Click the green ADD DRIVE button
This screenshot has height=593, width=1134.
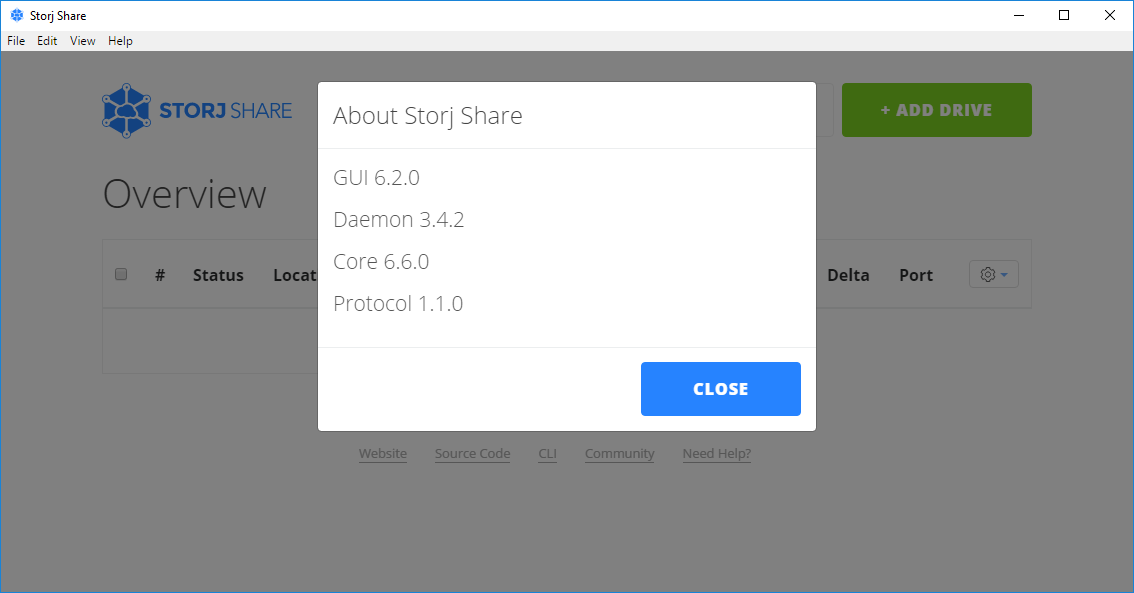point(936,110)
